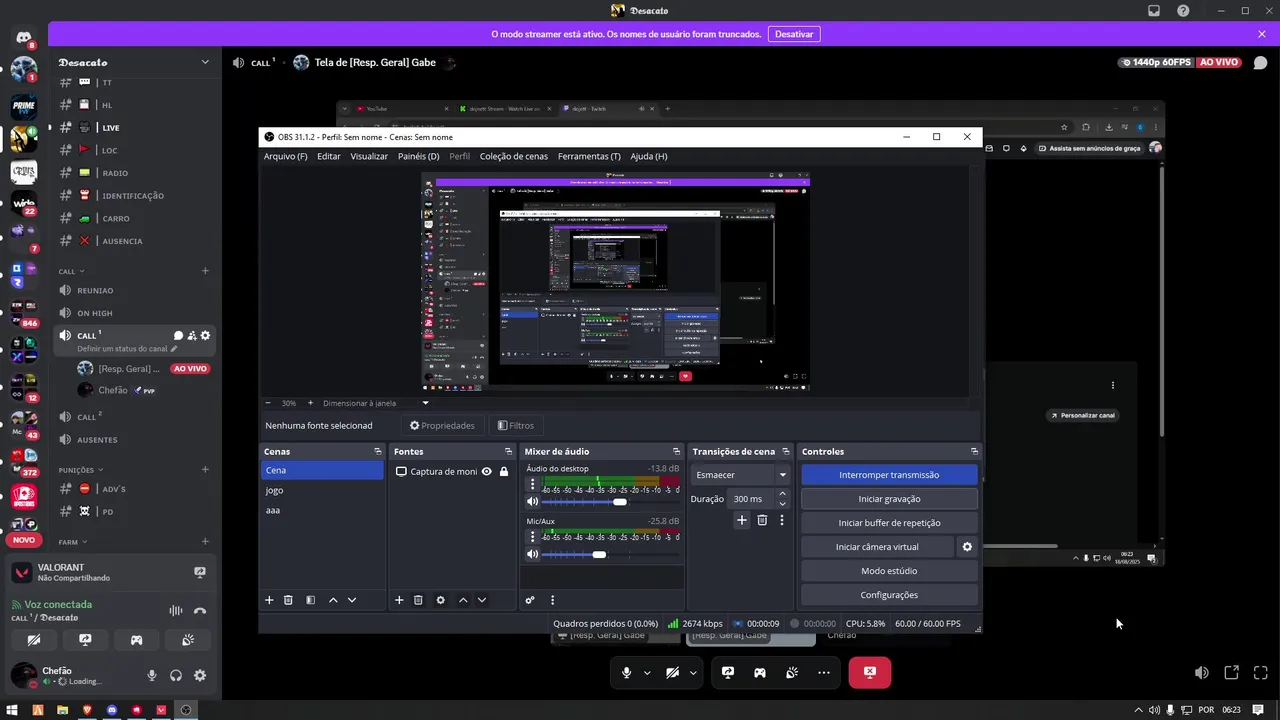
Task: Click the red end-call button in stream controls
Action: click(x=870, y=673)
